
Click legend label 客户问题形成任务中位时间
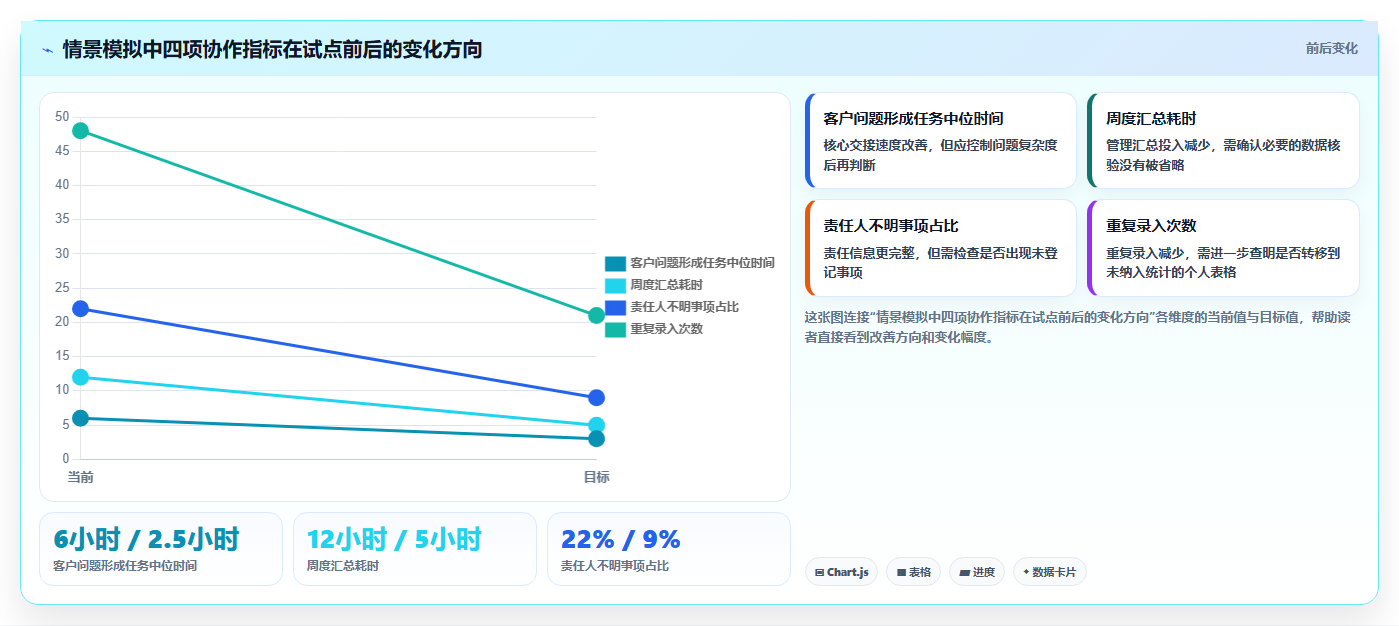coord(702,263)
